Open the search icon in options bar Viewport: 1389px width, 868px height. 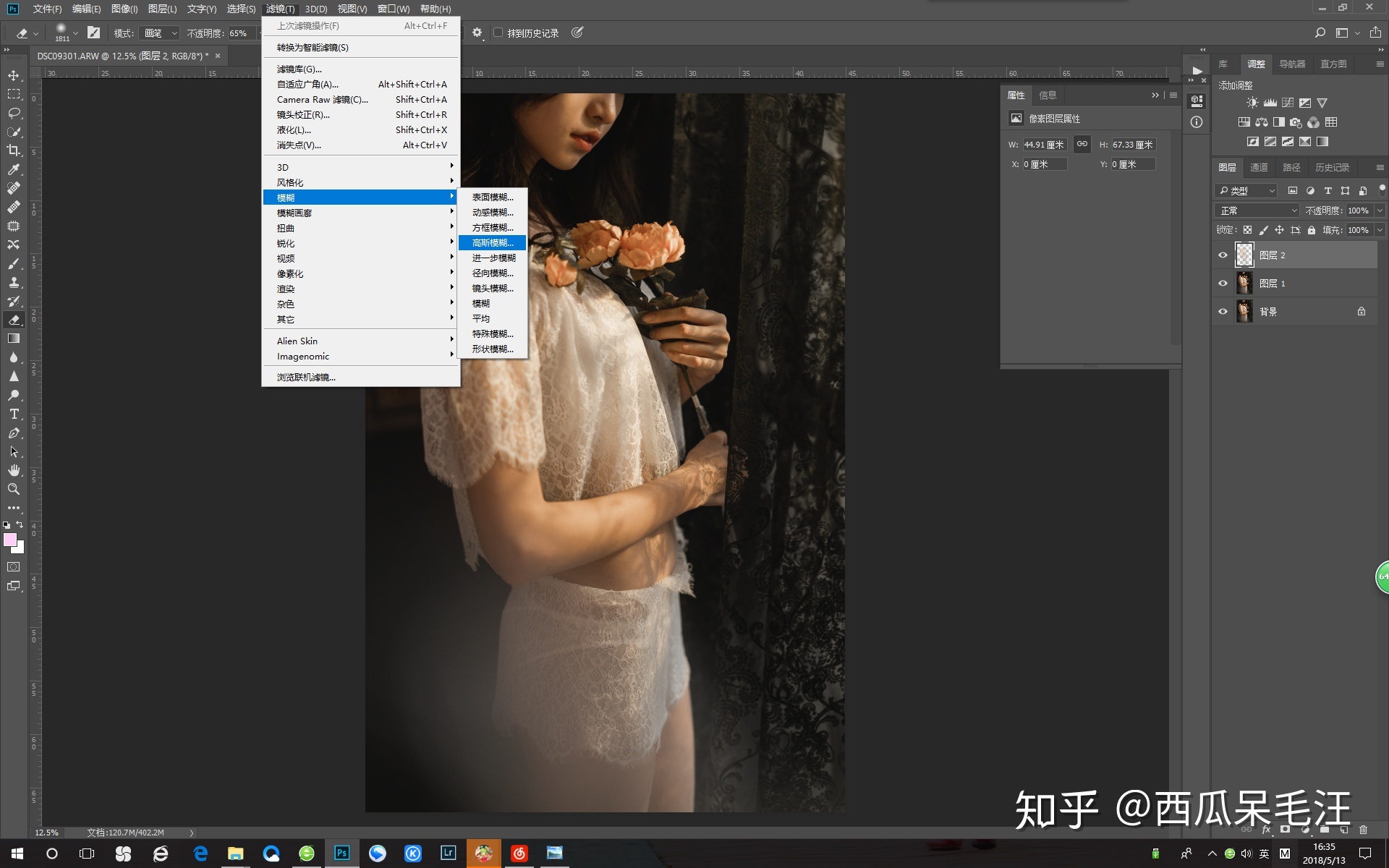[1320, 33]
